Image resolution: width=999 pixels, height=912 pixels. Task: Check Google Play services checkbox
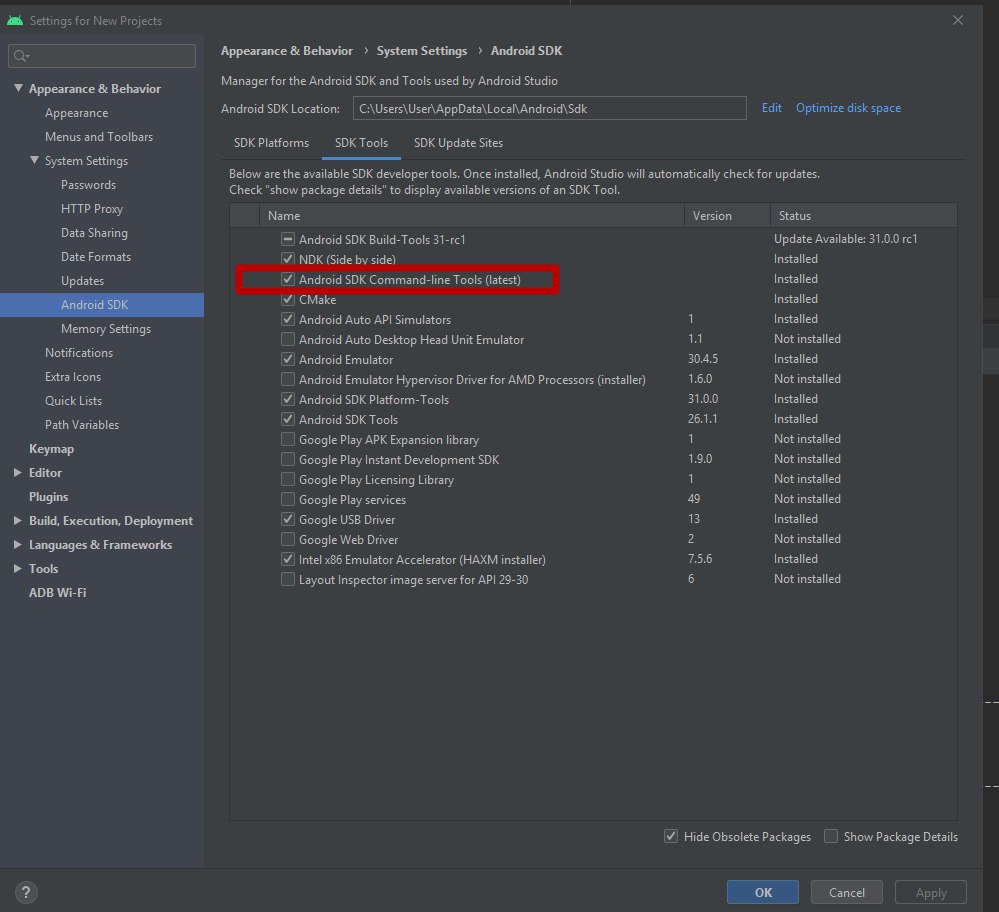288,499
